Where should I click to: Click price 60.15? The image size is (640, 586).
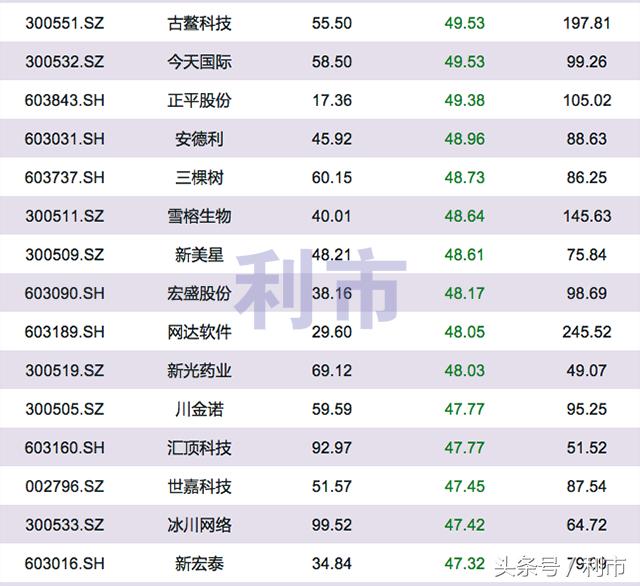(331, 178)
